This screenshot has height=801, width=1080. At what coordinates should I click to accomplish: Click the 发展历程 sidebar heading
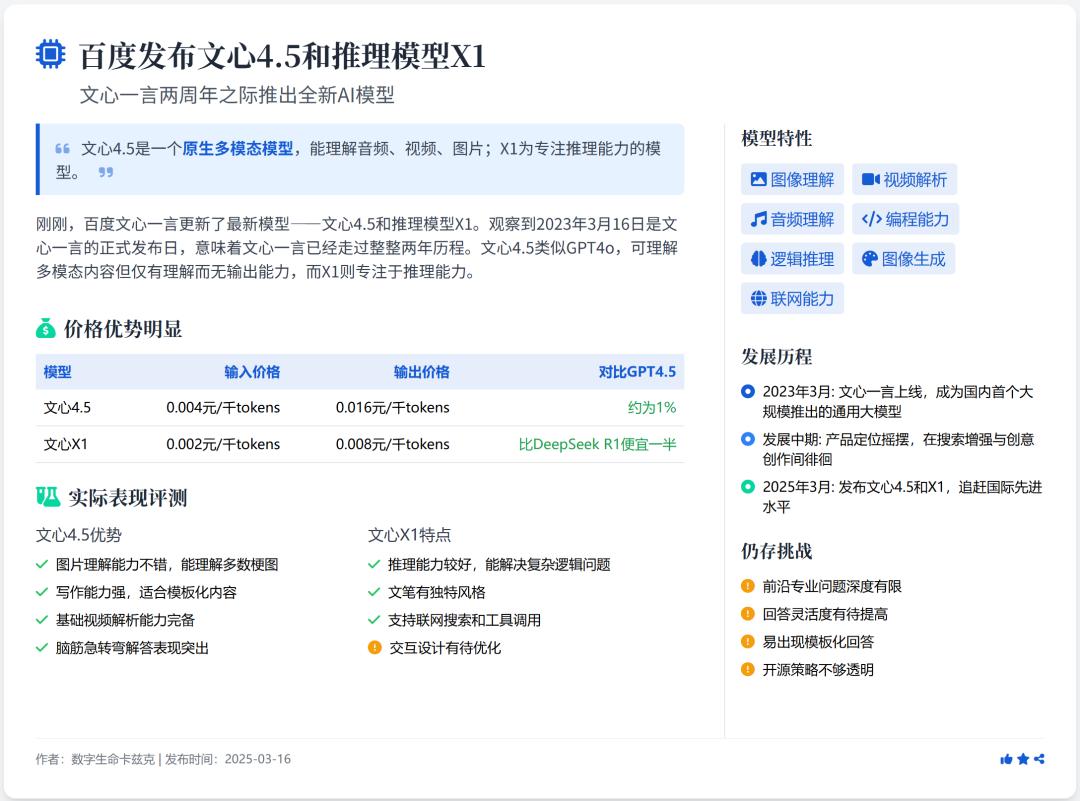point(776,357)
